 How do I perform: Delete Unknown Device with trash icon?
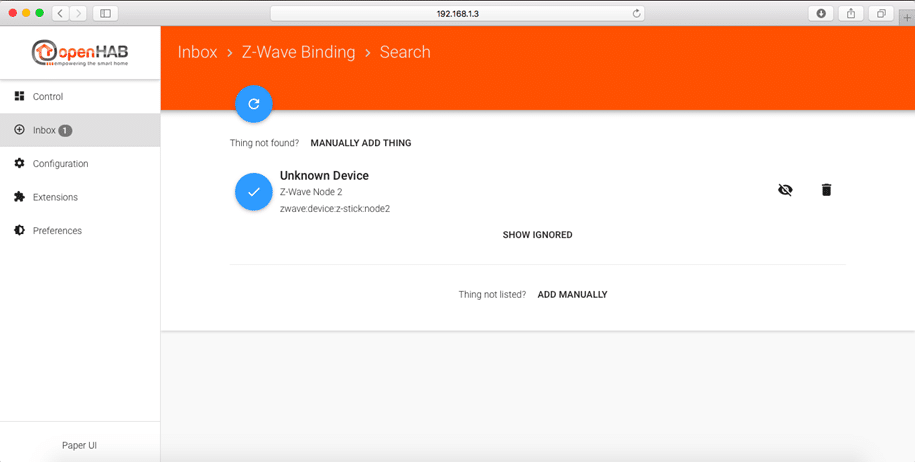tap(826, 190)
